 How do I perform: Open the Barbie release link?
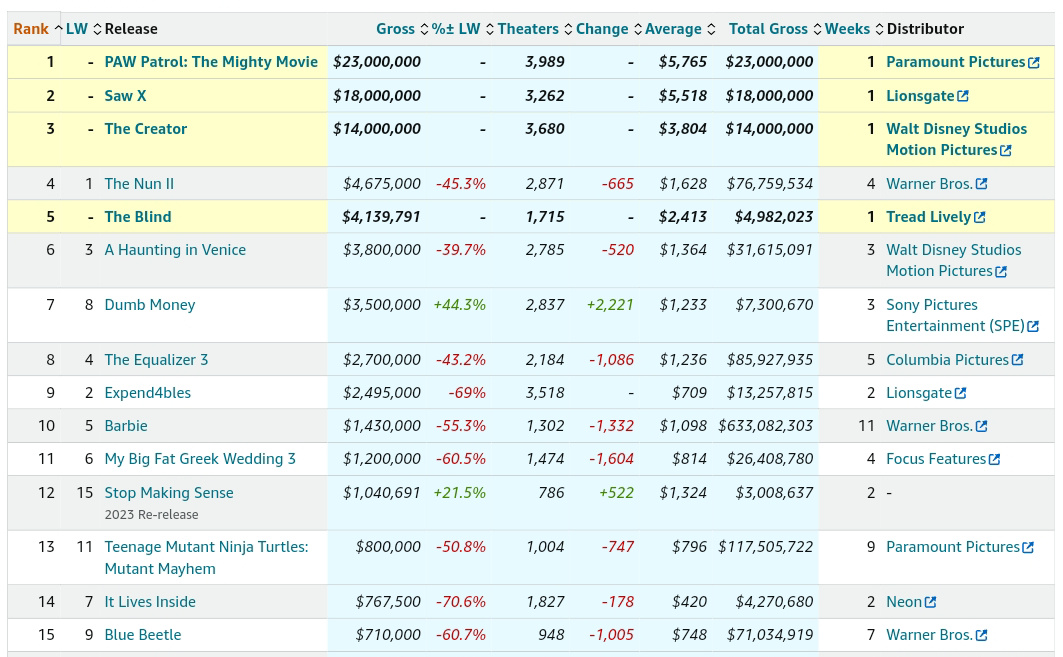pyautogui.click(x=126, y=426)
